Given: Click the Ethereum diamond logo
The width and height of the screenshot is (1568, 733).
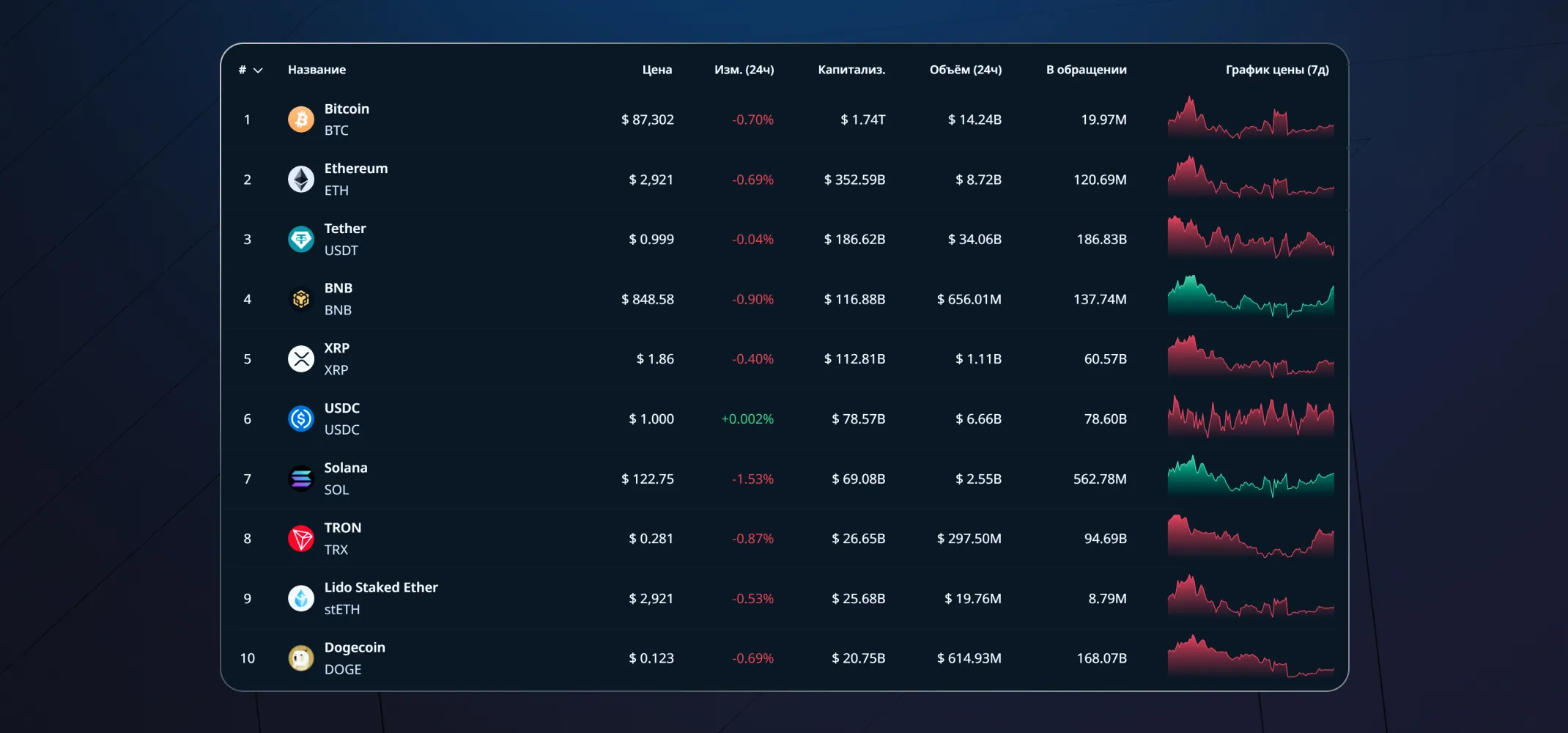Looking at the screenshot, I should (x=300, y=179).
